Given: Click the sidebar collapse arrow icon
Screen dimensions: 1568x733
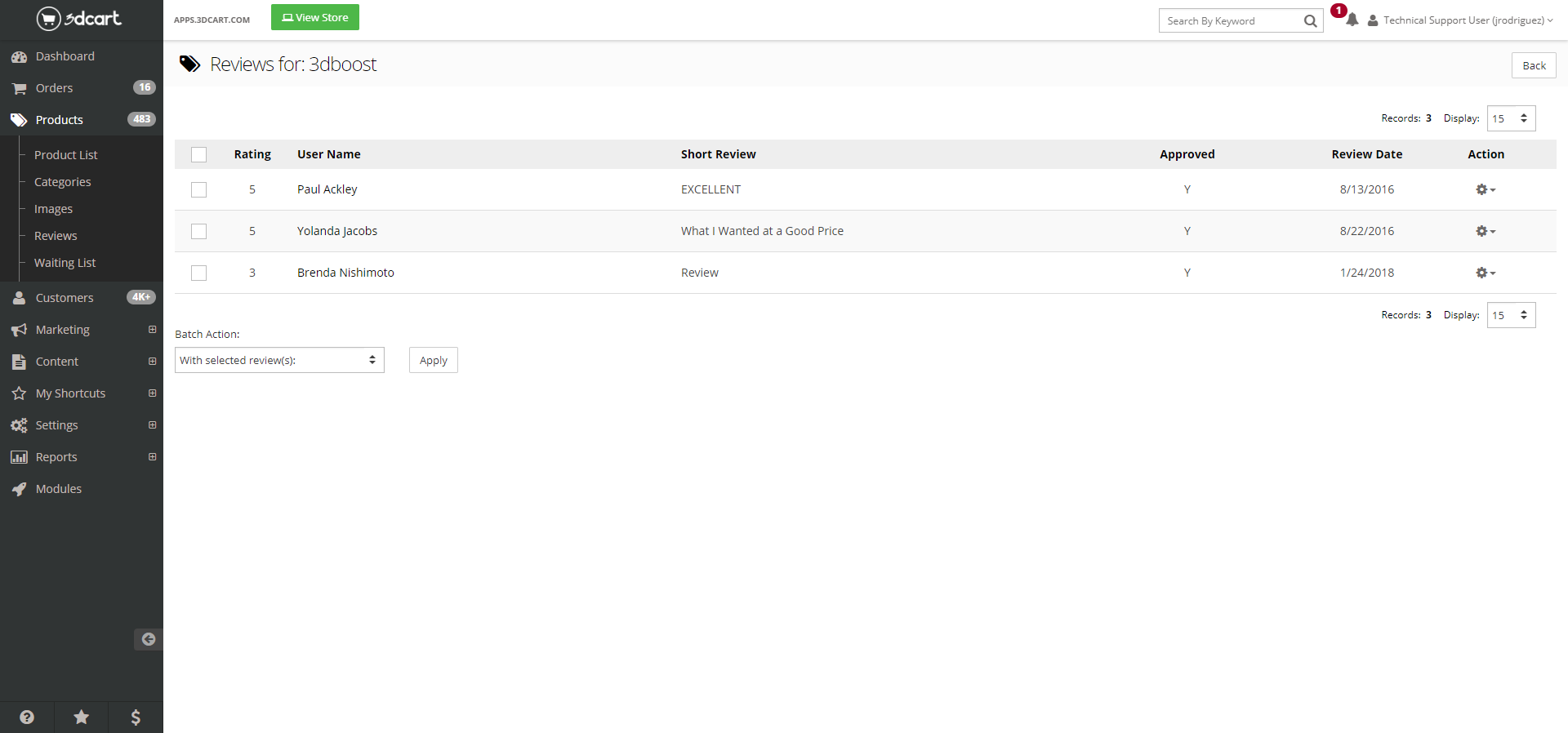Looking at the screenshot, I should [149, 639].
